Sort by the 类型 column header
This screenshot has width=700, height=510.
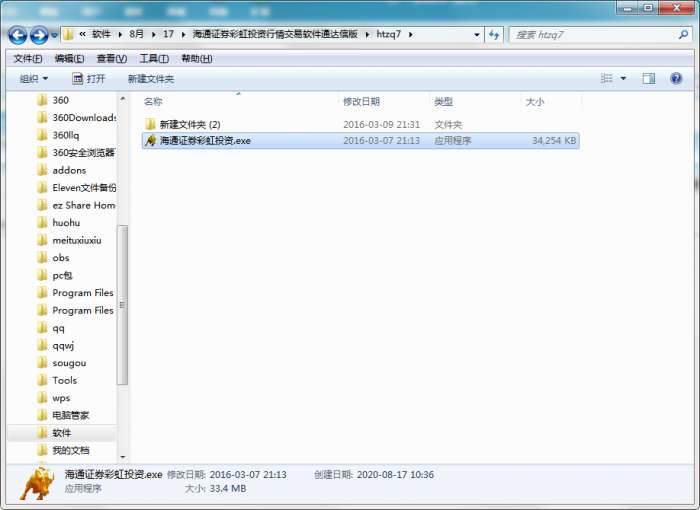(443, 102)
